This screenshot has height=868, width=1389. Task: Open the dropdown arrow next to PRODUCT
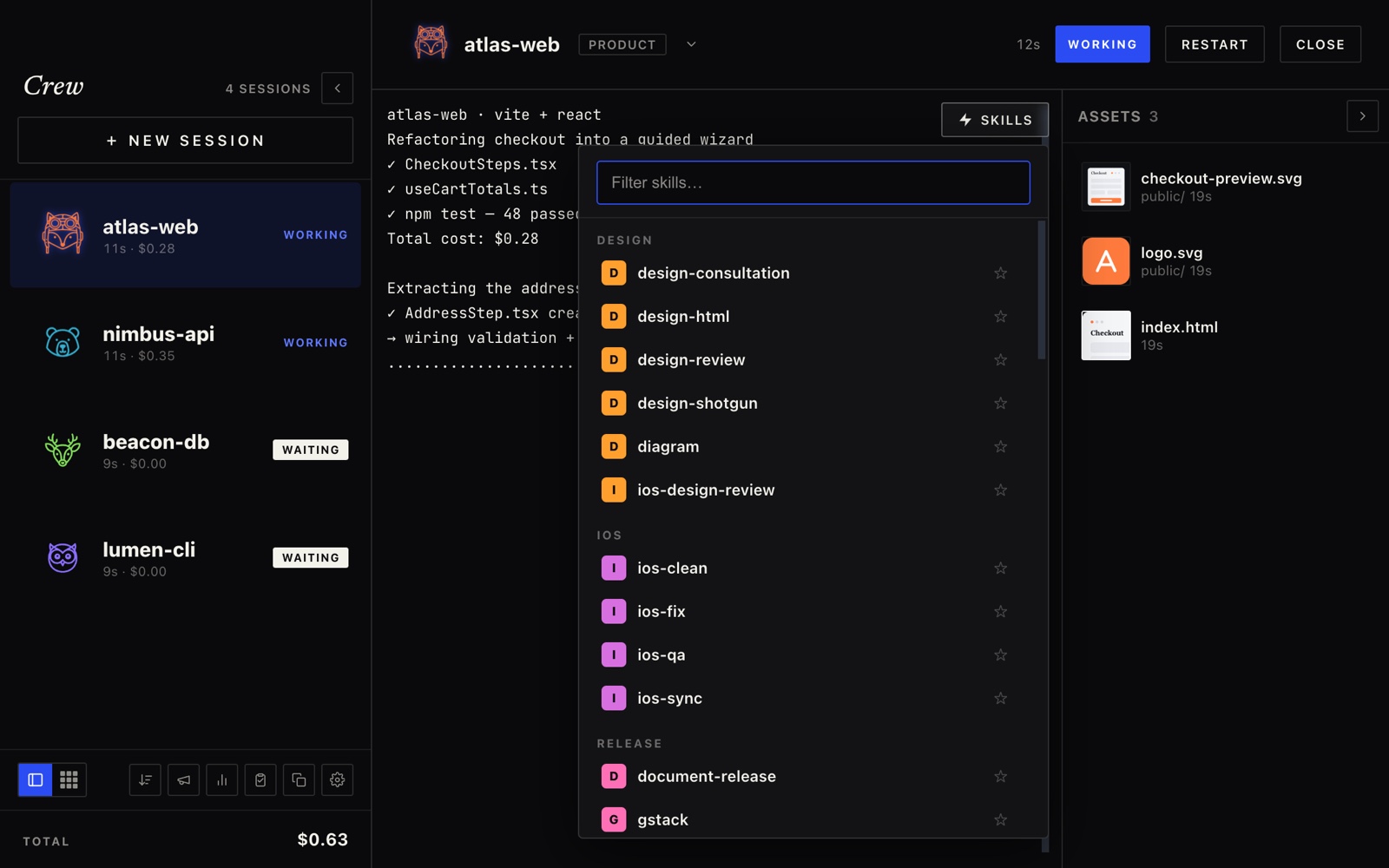pyautogui.click(x=691, y=44)
